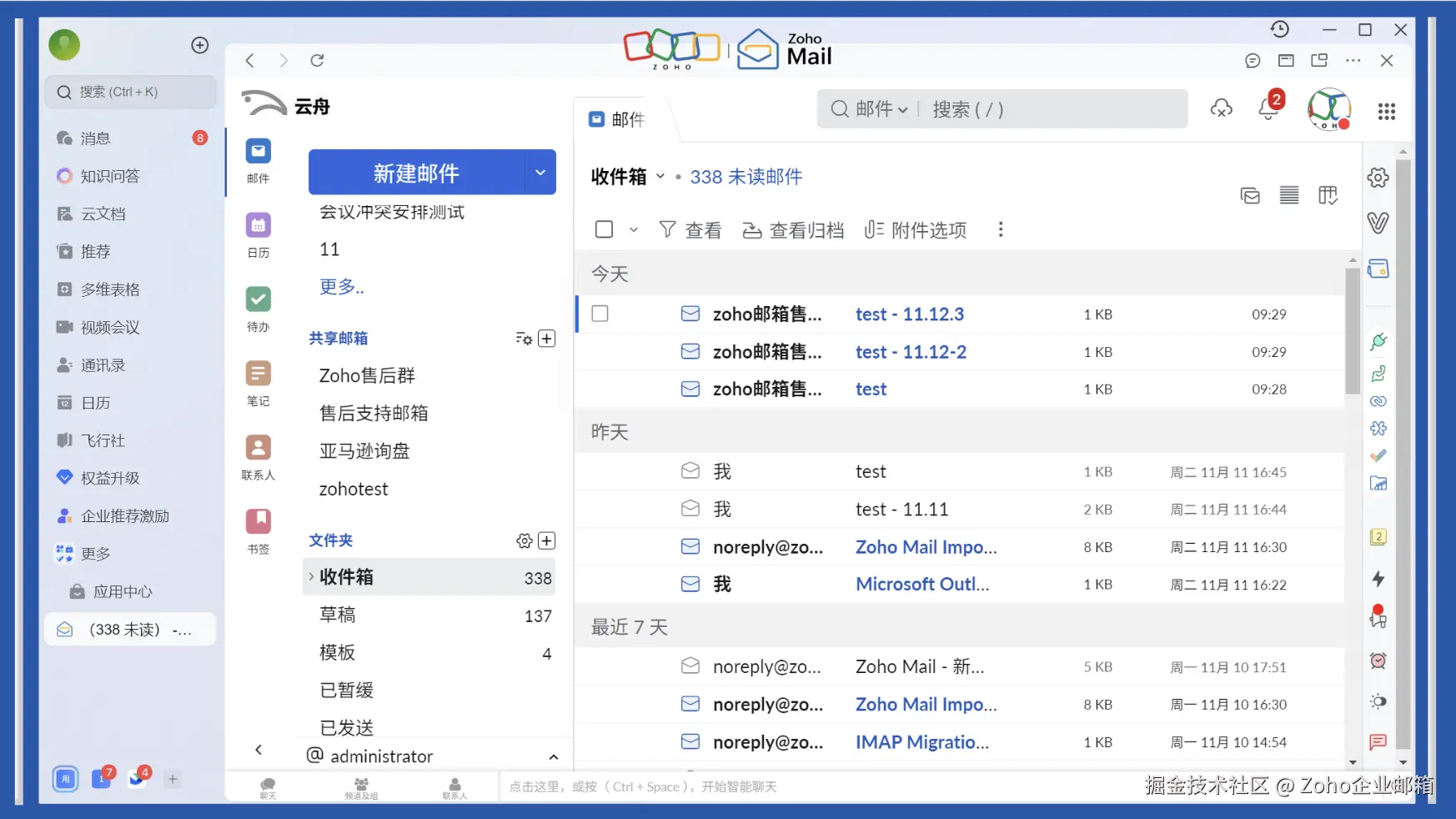Viewport: 1456px width, 819px height.
Task: Open the Mail app icon in sidebar
Action: tap(258, 152)
